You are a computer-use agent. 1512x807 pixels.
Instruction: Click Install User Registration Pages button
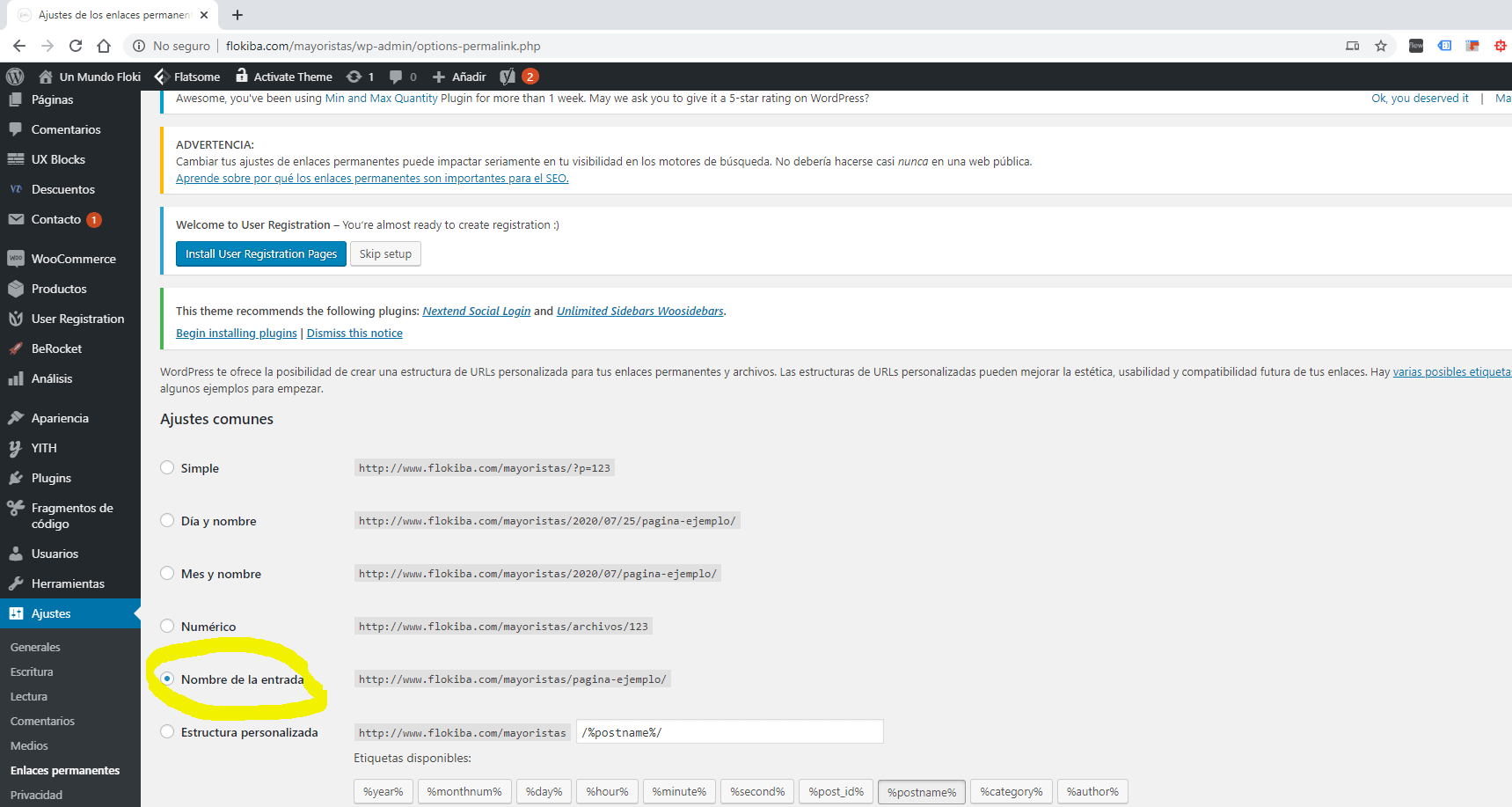[x=261, y=253]
